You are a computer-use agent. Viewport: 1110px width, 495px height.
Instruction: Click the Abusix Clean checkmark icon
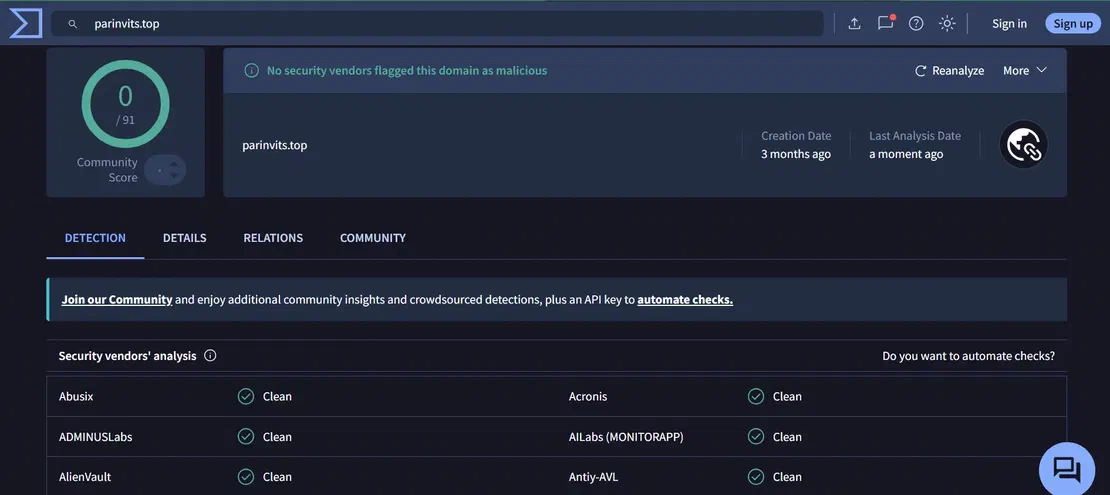246,397
